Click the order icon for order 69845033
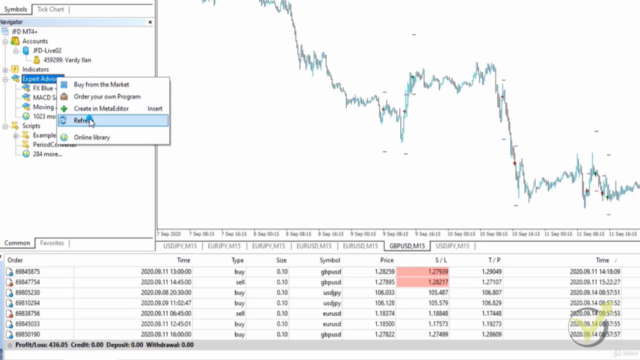Viewport: 640px width, 360px height. point(9,324)
